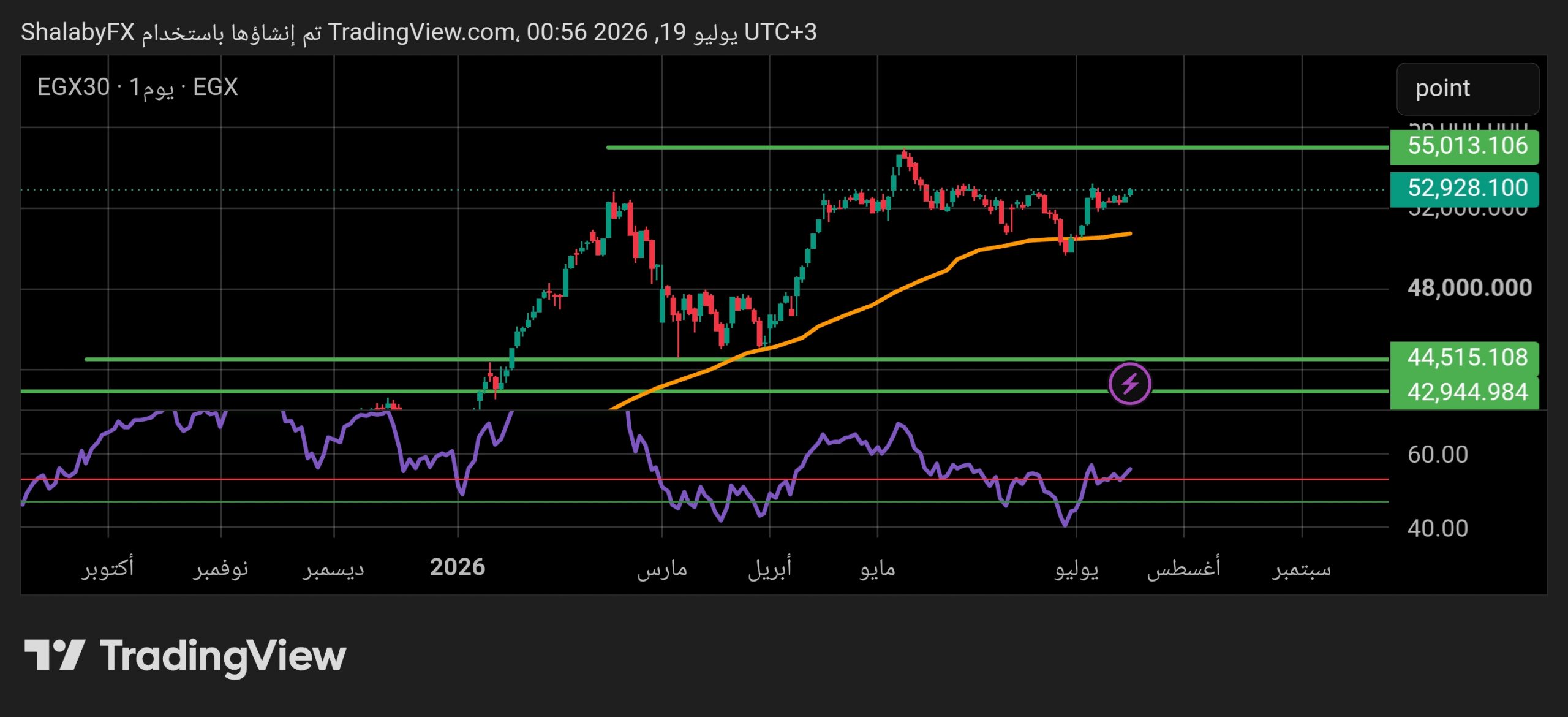Click the ديسمبر month label on time axis
1568x717 pixels.
point(333,569)
